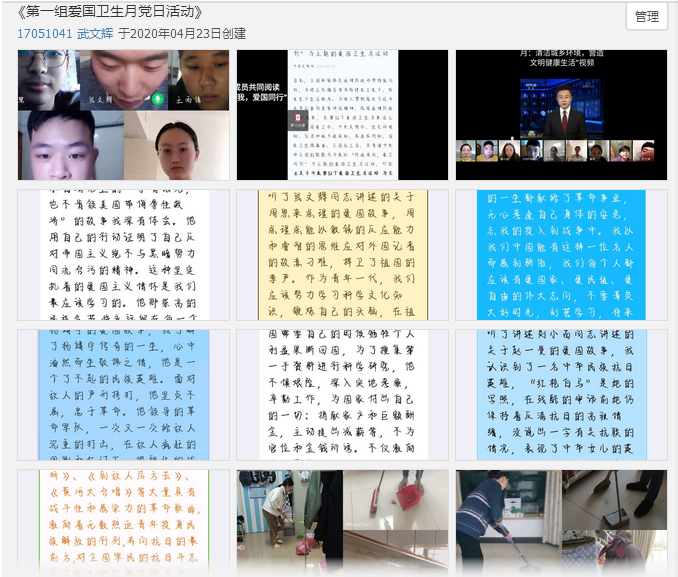The height and width of the screenshot is (577, 678).
Task: Click the 管理 button
Action: pyautogui.click(x=646, y=17)
